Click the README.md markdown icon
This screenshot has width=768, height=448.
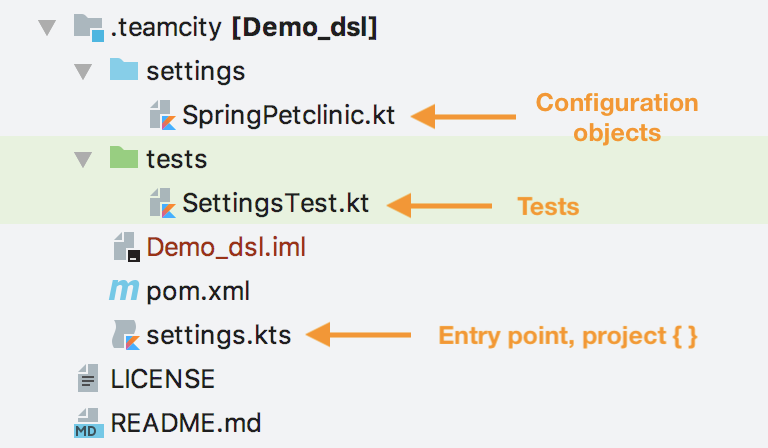89,423
